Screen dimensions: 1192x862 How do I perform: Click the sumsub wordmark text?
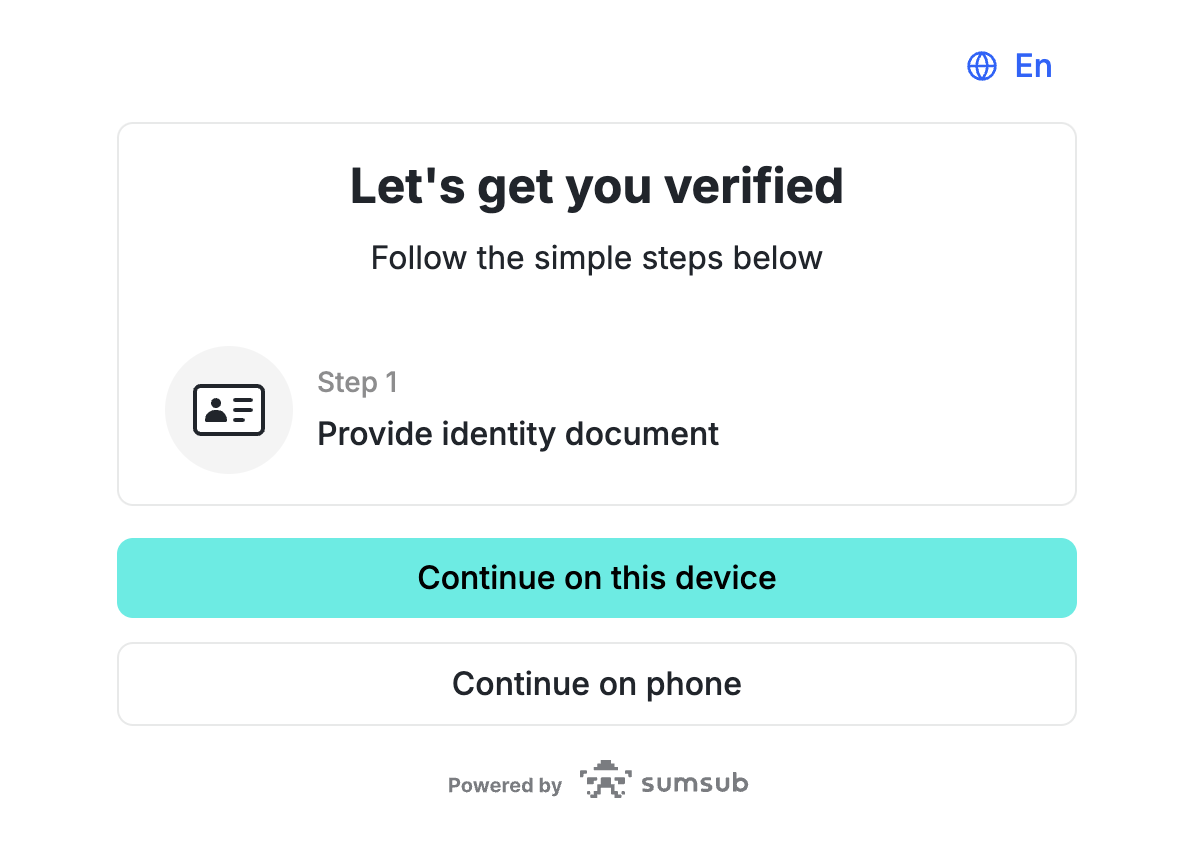coord(695,783)
